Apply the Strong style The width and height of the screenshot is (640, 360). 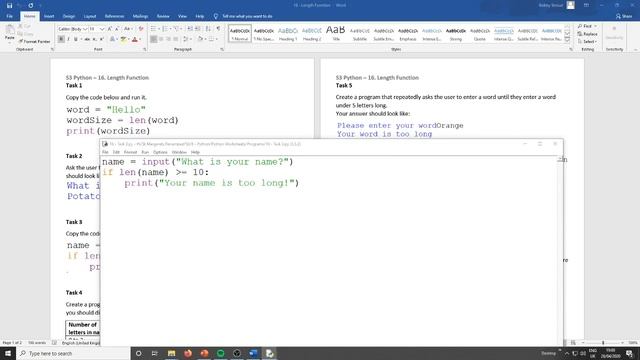[456, 33]
